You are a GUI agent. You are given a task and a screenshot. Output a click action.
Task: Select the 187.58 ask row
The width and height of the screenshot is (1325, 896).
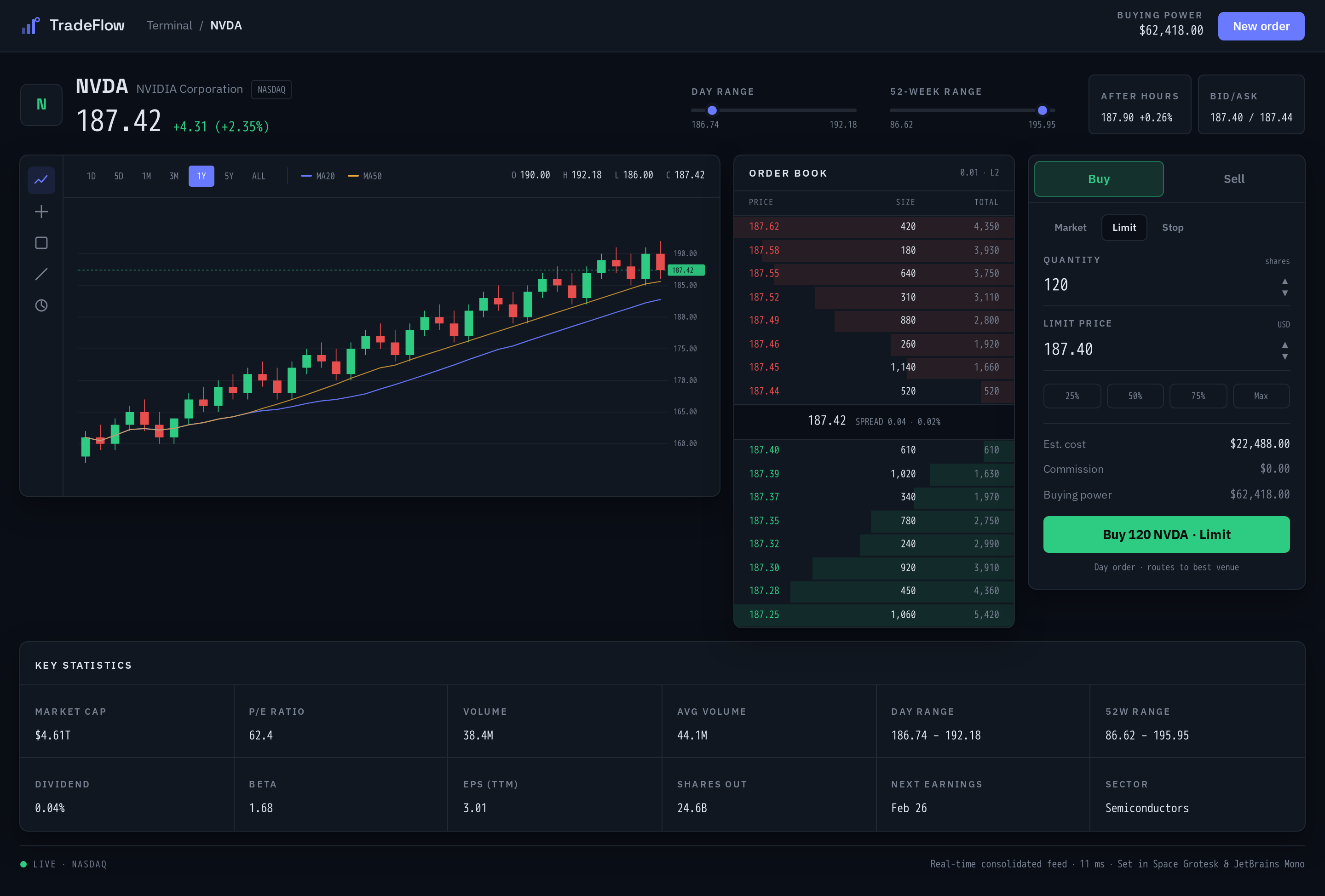874,251
